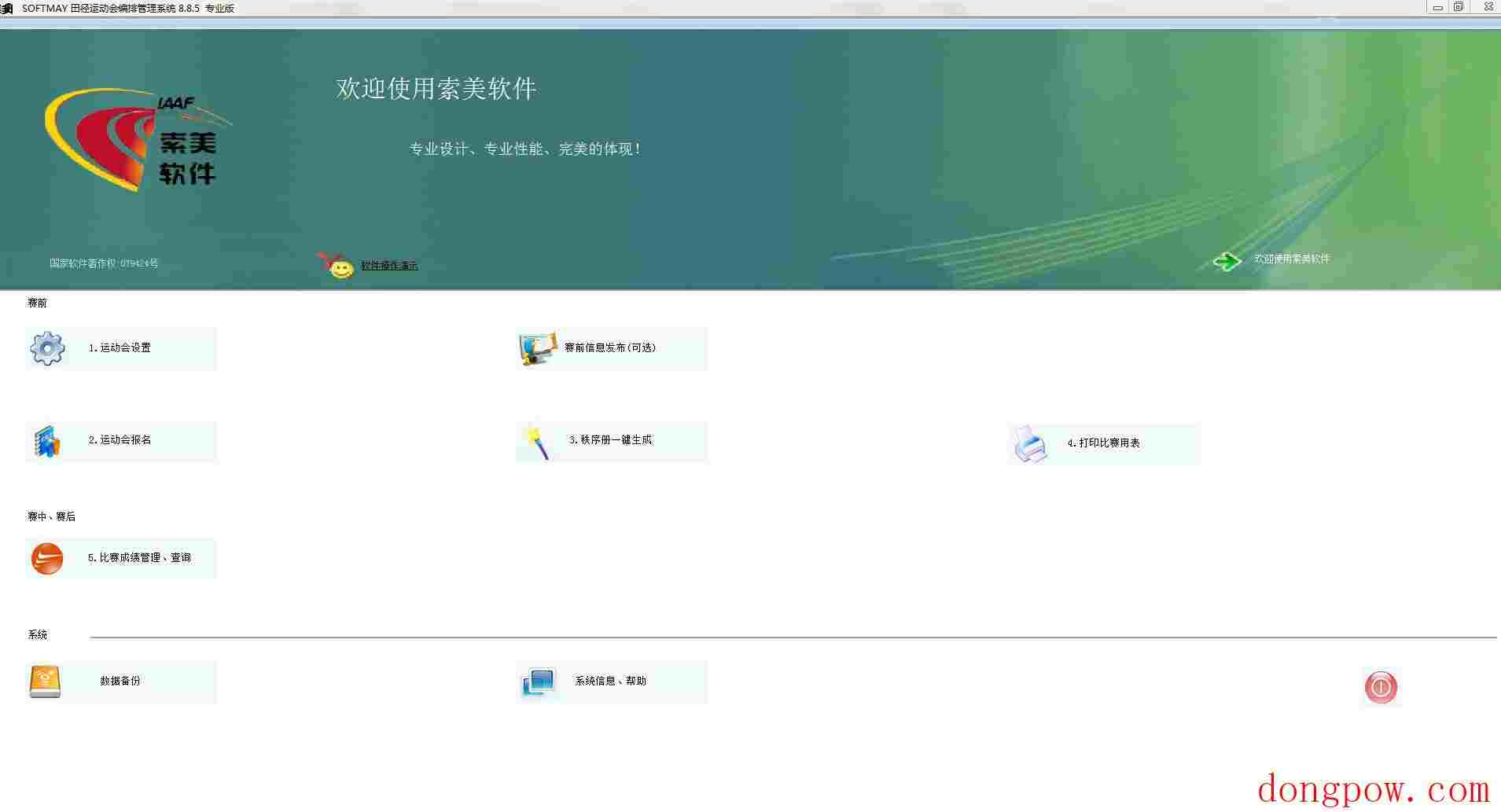This screenshot has height=812, width=1501.
Task: Click the printer icon for 打印比赛用表
Action: click(x=1030, y=445)
